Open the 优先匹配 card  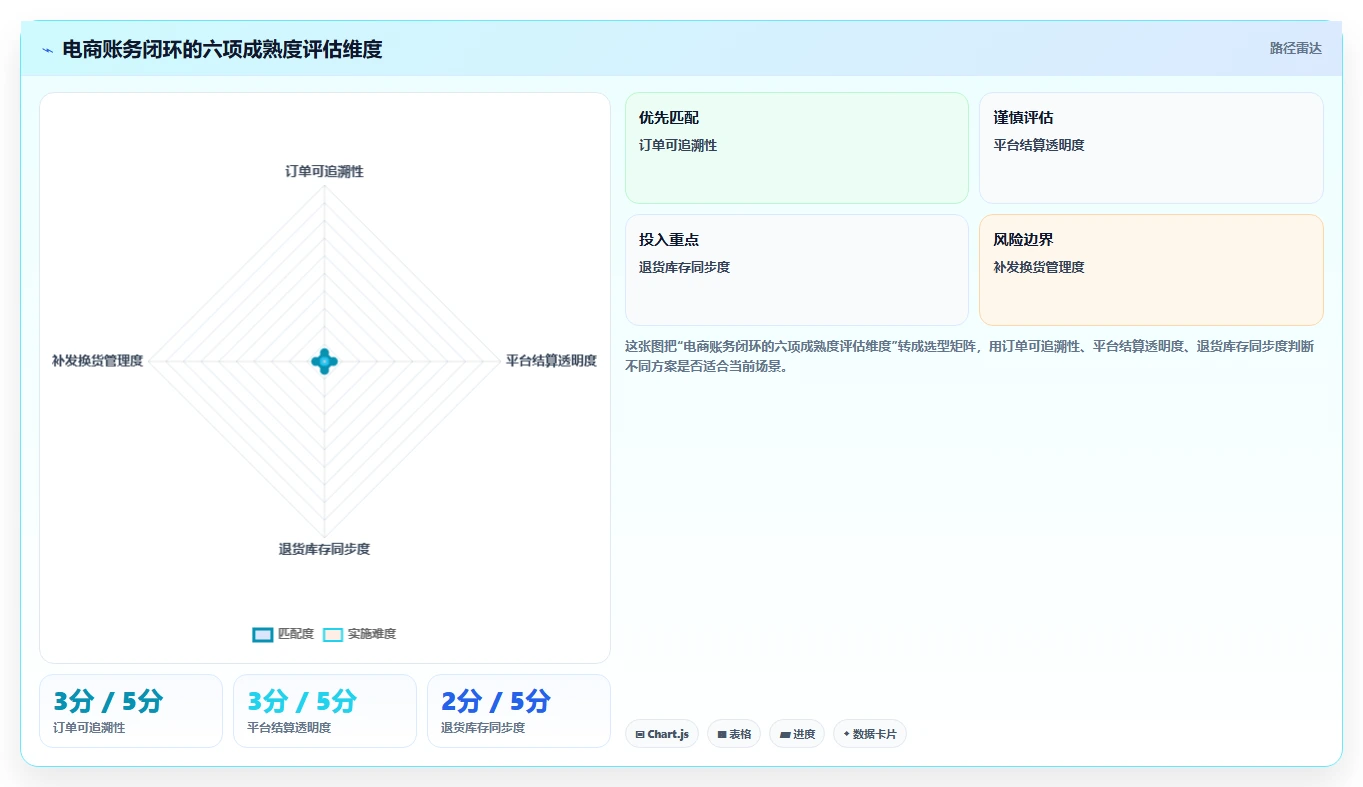click(797, 148)
